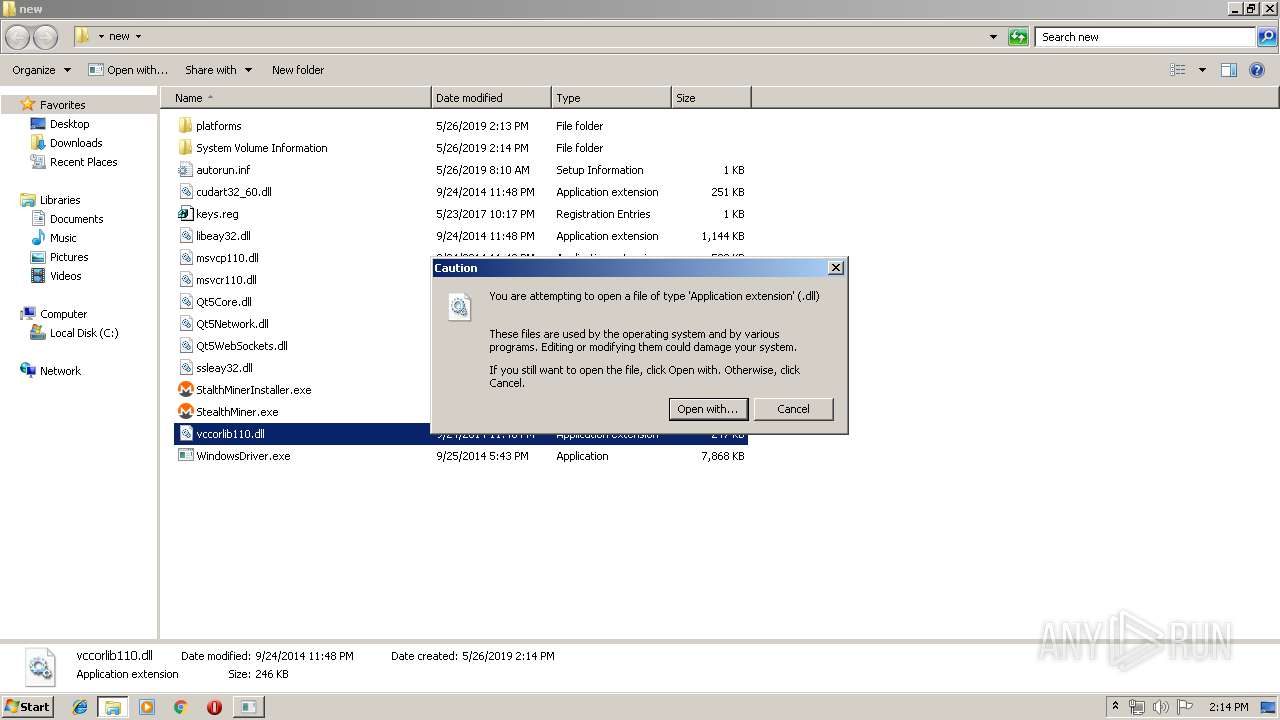This screenshot has width=1280, height=720.
Task: Sort by the Type column header
Action: (611, 98)
